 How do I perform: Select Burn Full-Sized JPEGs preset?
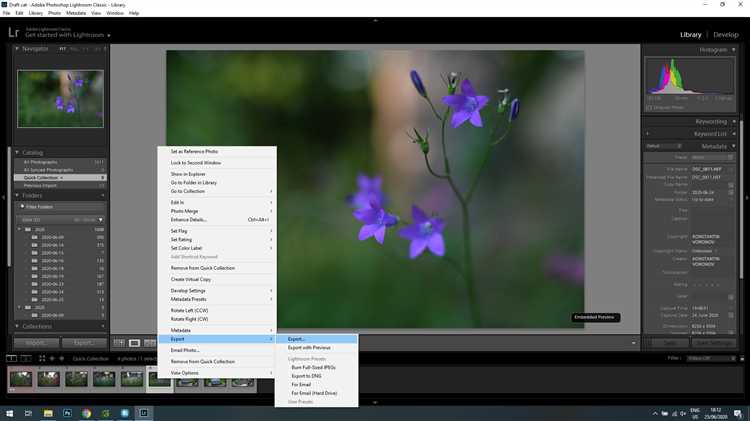[316, 367]
